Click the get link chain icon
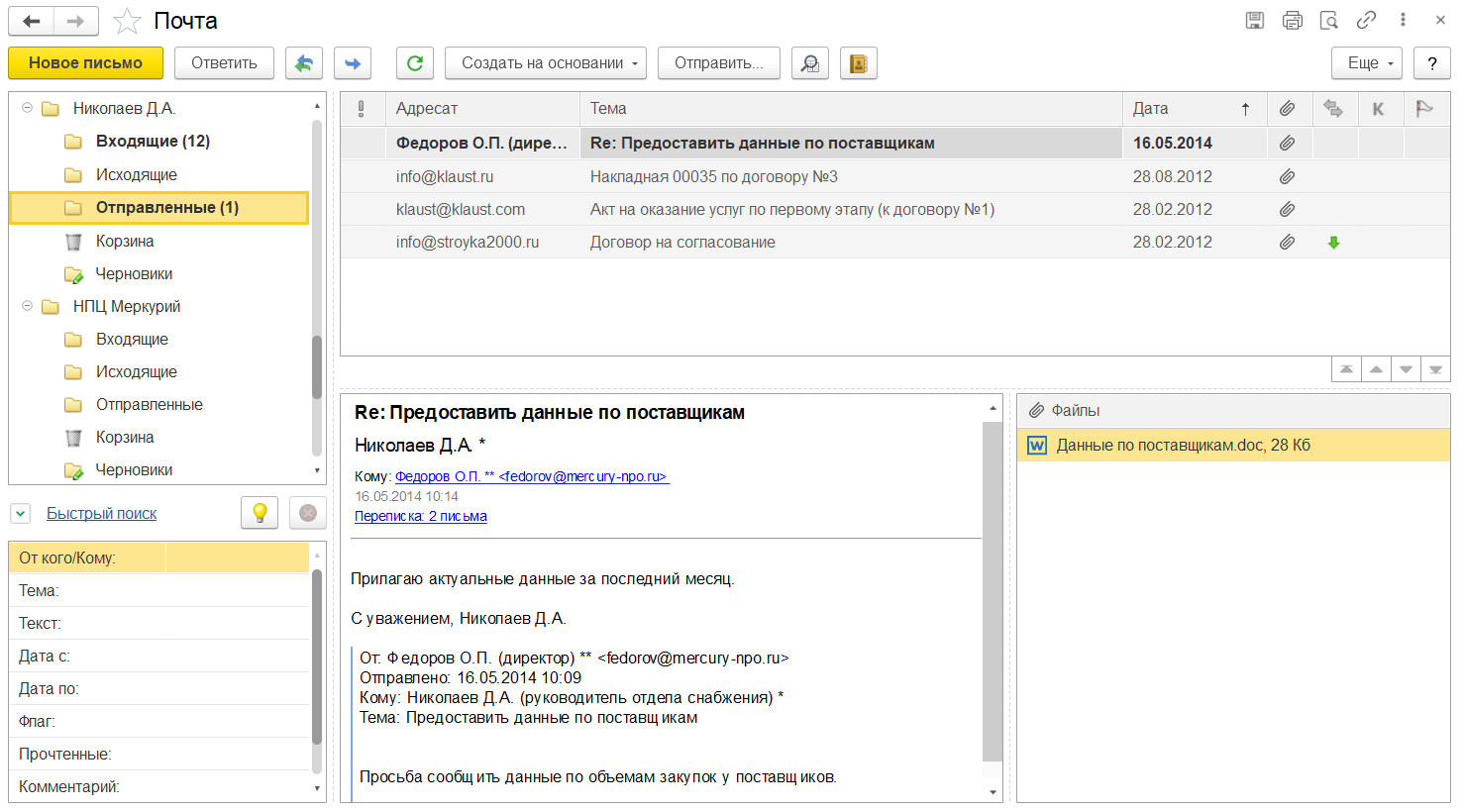Screen dimensions: 1464x812 pyautogui.click(x=1366, y=21)
